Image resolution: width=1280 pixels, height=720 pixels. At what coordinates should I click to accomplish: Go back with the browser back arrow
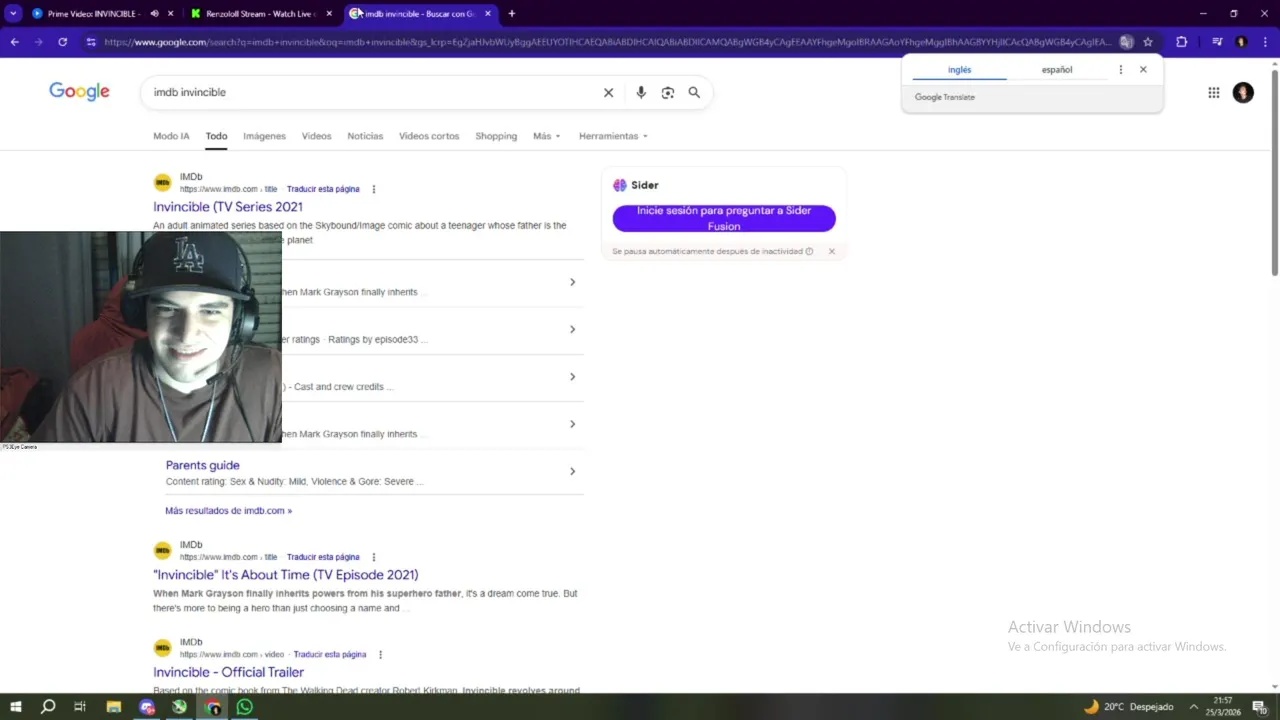(x=14, y=42)
